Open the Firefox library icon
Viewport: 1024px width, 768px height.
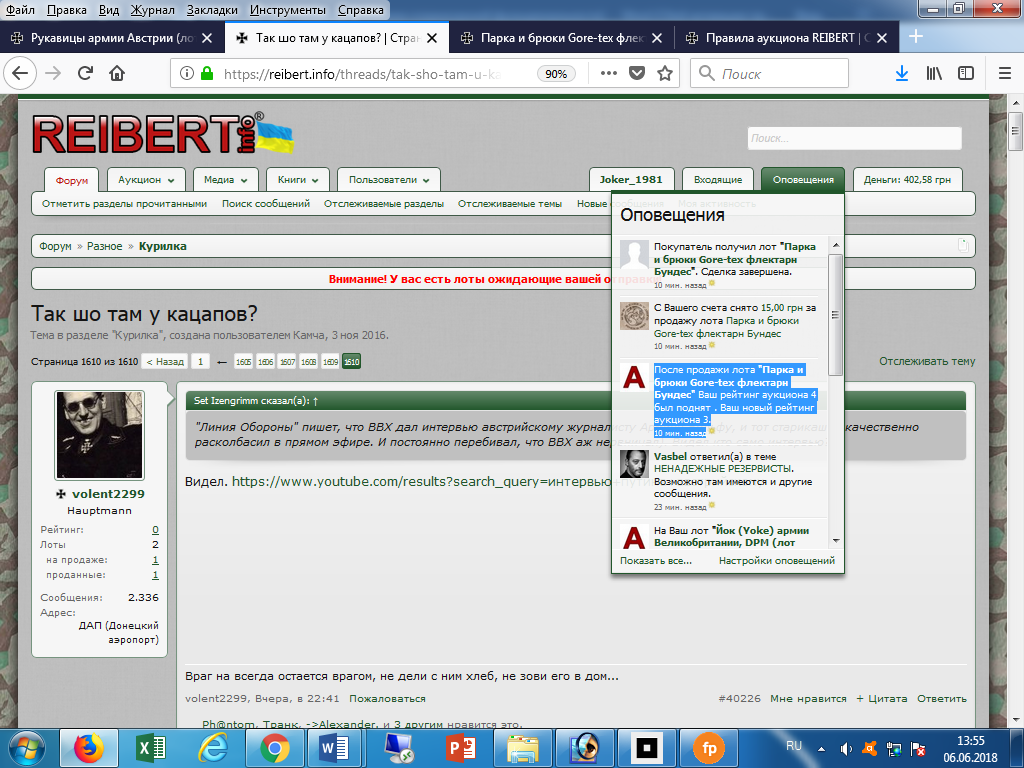(x=934, y=74)
